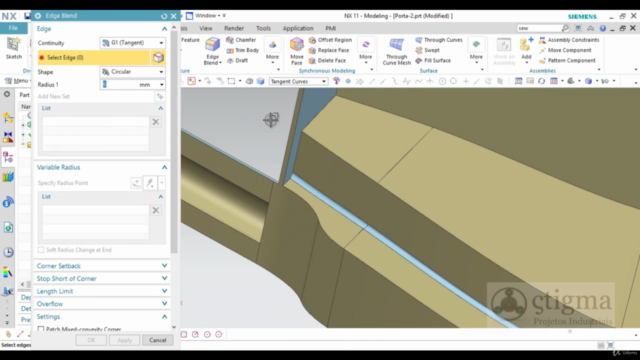The width and height of the screenshot is (640, 360).
Task: Collapse the Settings section
Action: [x=164, y=316]
